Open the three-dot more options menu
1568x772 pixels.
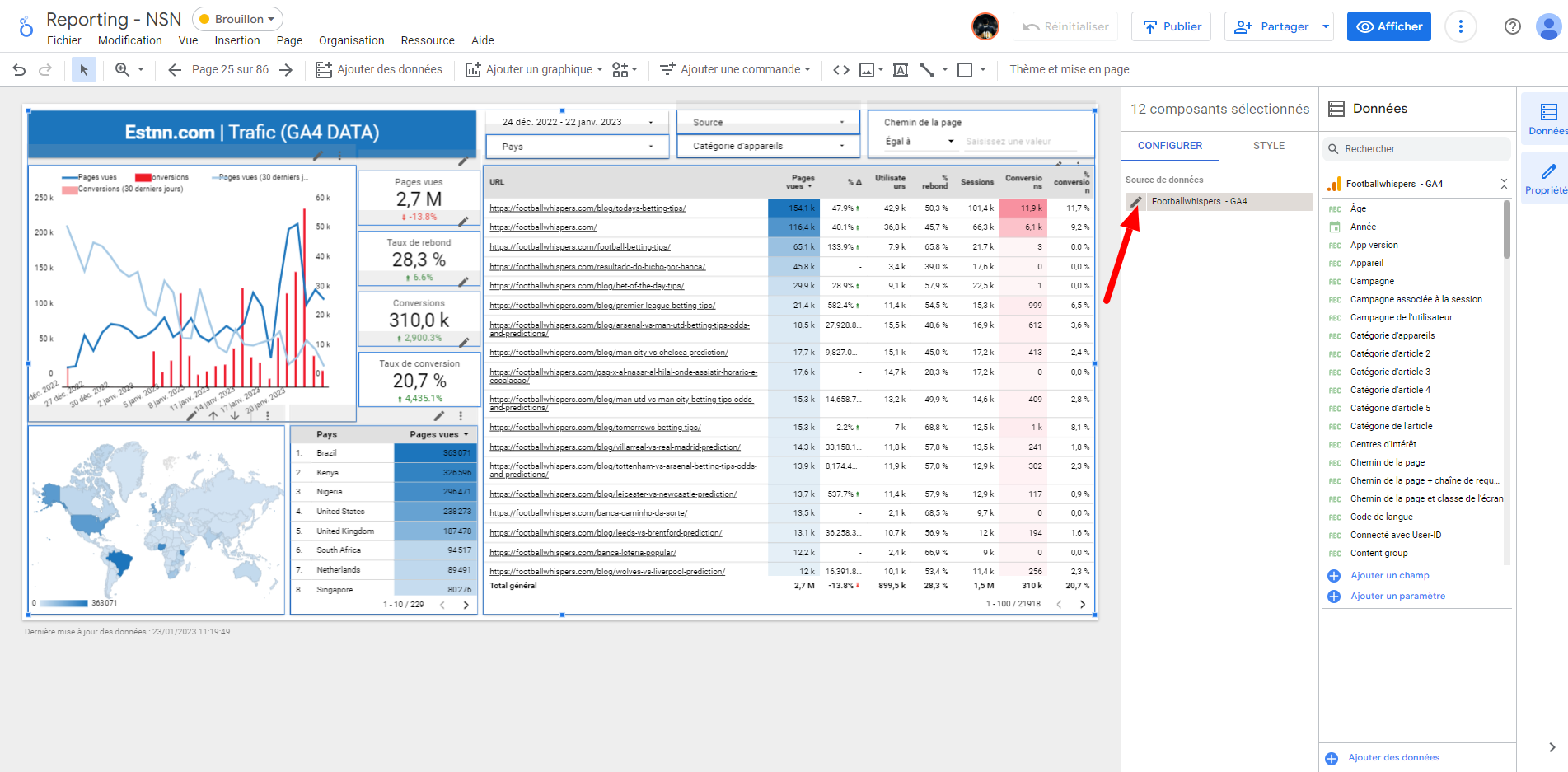coord(1460,26)
